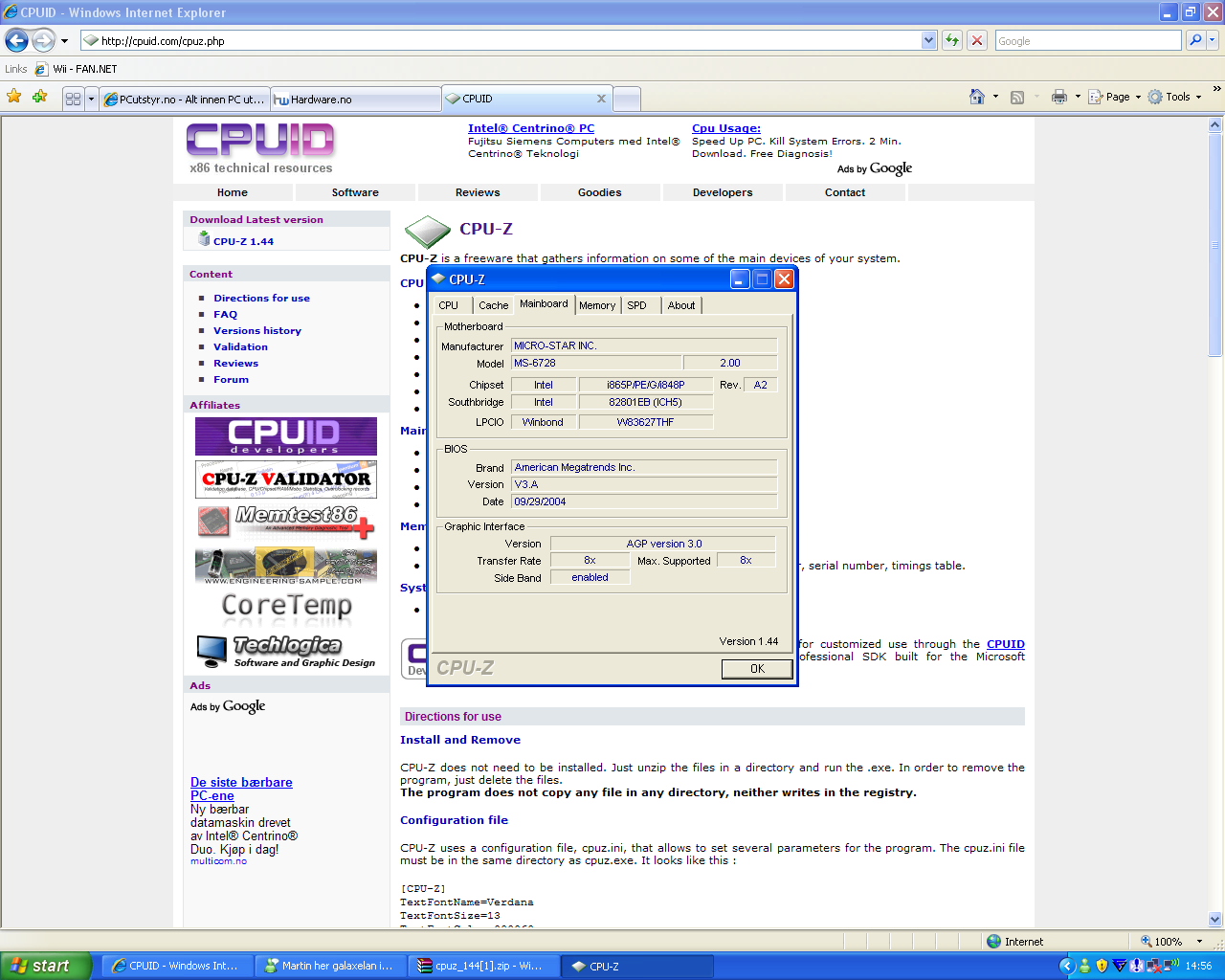Open the Cpu Usage ad link
This screenshot has height=980, width=1225.
click(726, 128)
